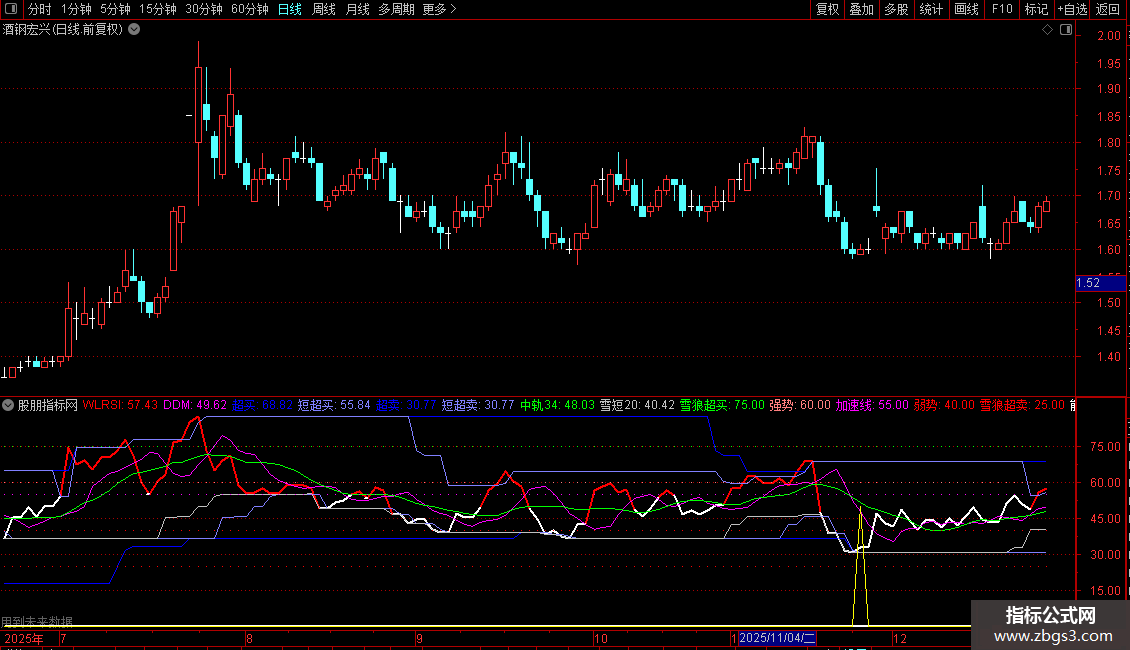Toggle 叠加 overlay comparison
Viewport: 1130px width, 650px height.
click(x=861, y=10)
